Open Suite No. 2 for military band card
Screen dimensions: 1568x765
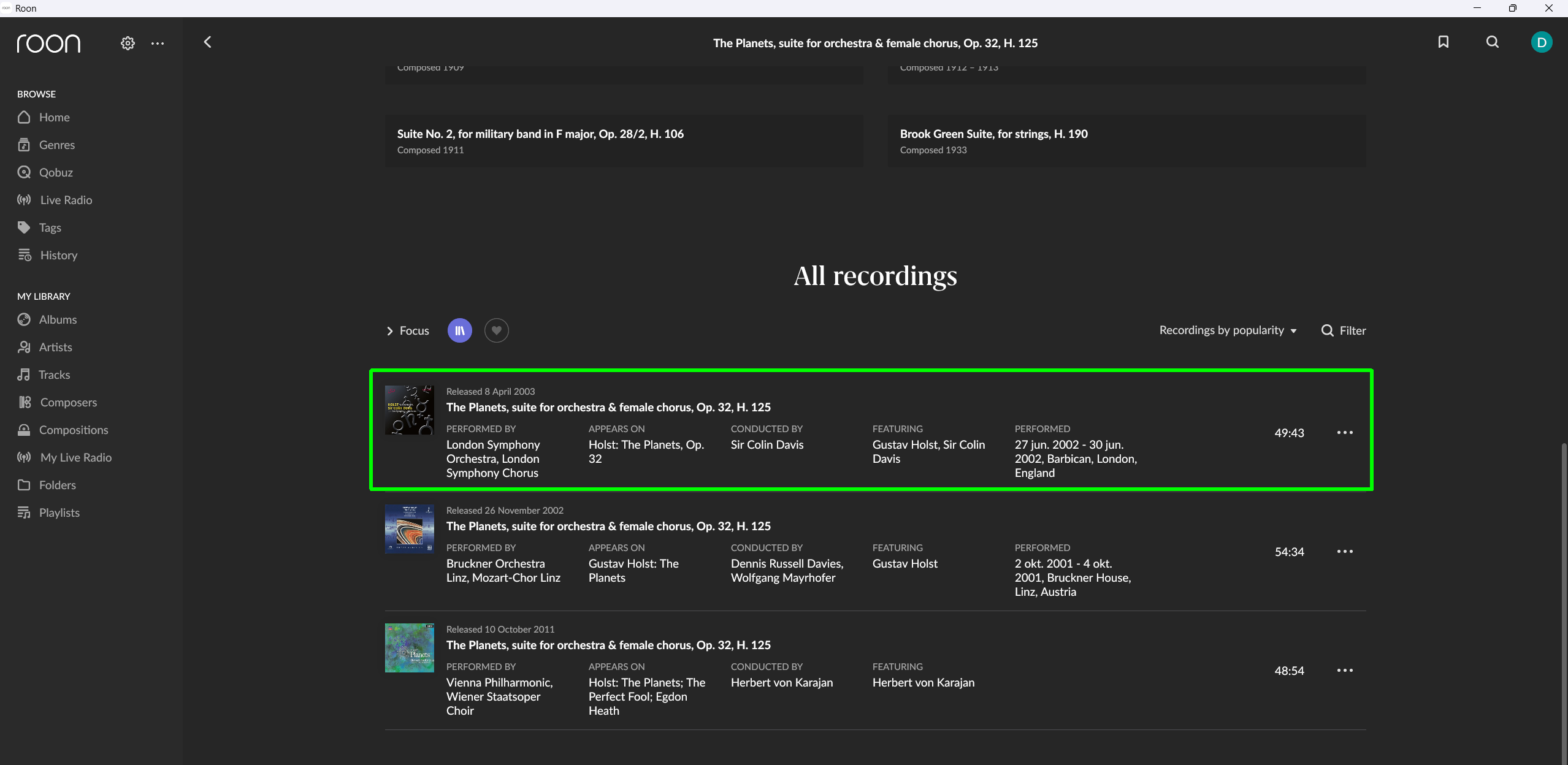[624, 141]
